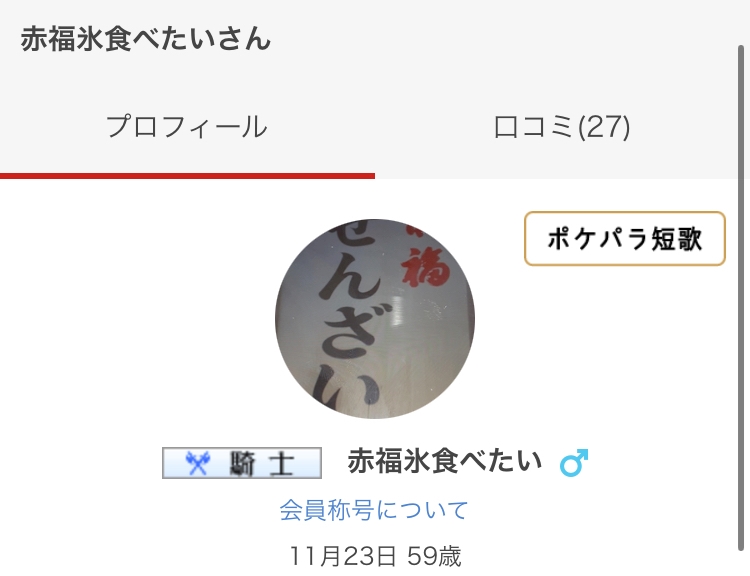Click the header title 赤福氷食べたいさん
The width and height of the screenshot is (750, 576).
146,39
